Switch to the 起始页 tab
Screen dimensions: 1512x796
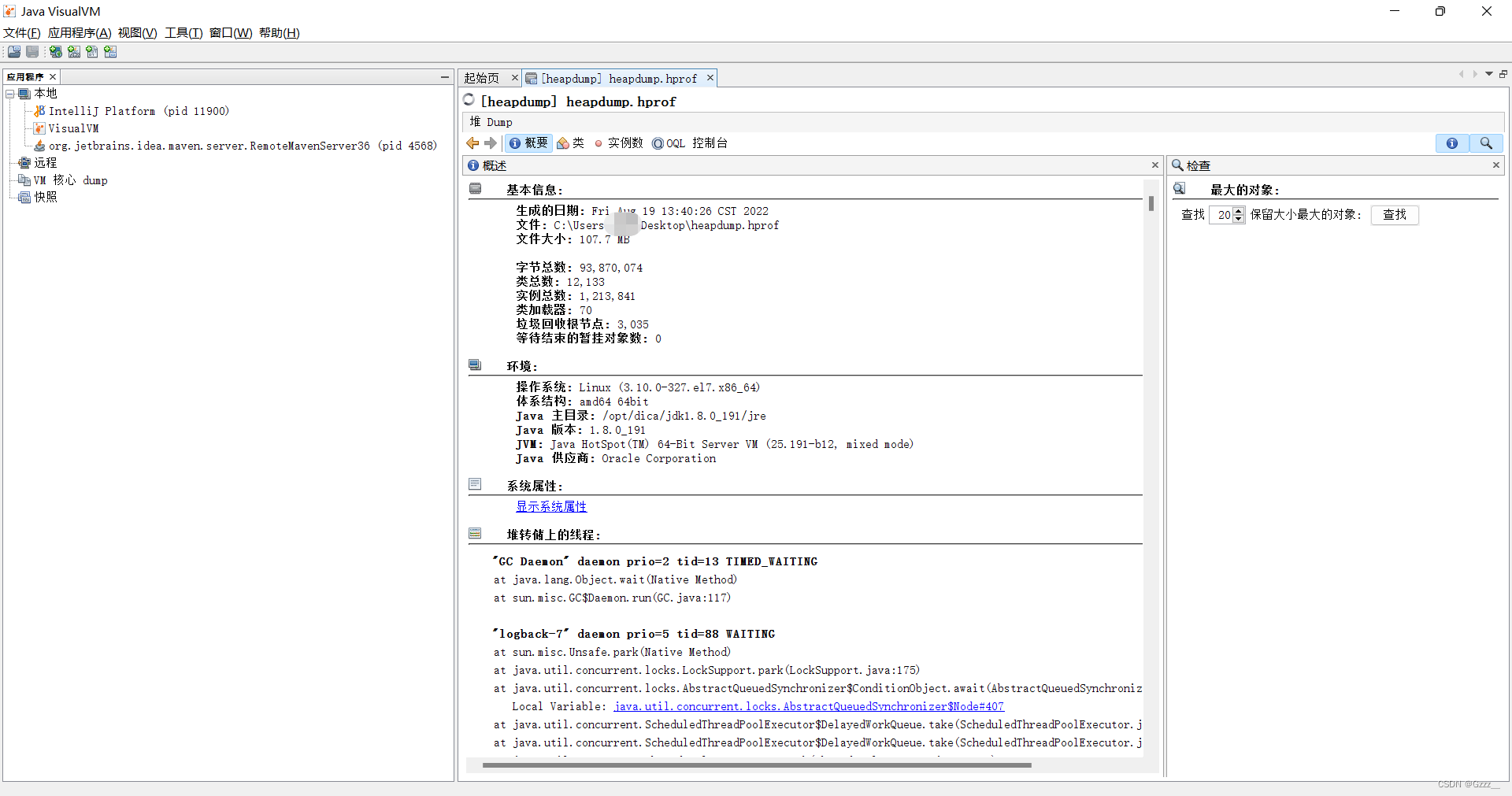pyautogui.click(x=482, y=78)
